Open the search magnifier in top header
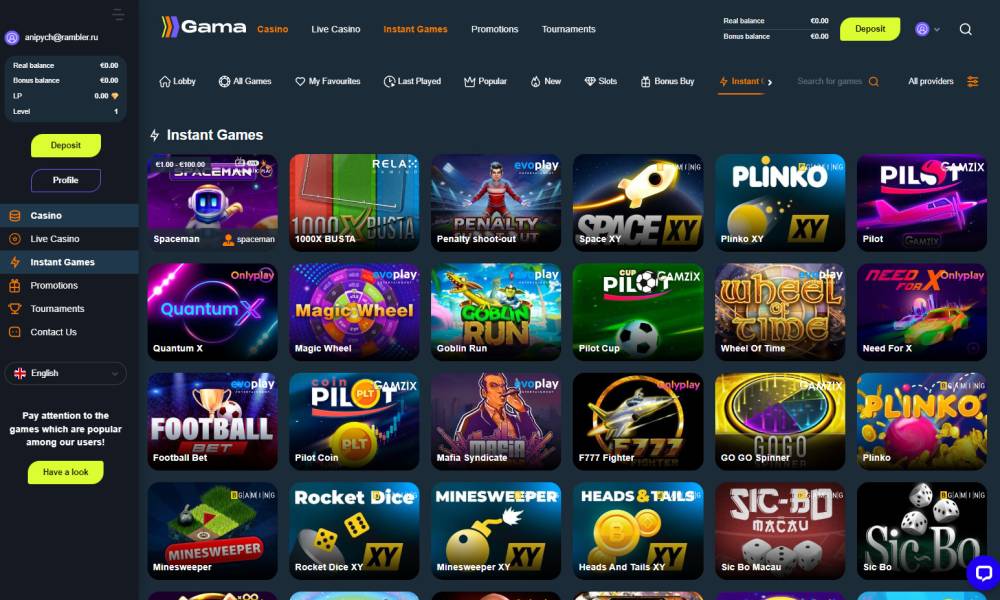This screenshot has width=1000, height=600. coord(965,29)
